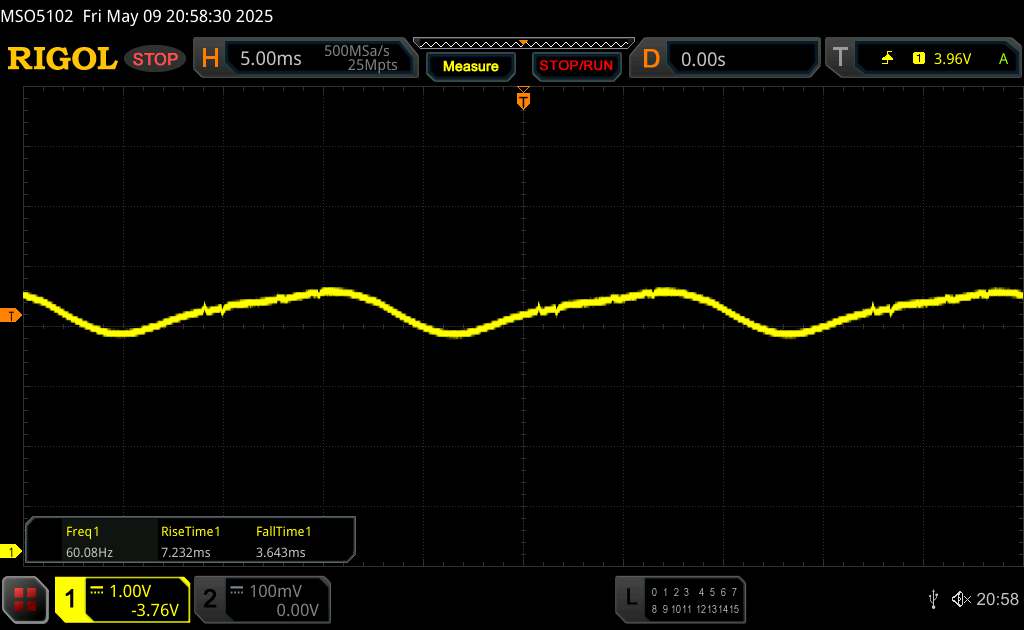This screenshot has height=630, width=1024.
Task: Open the red grid function menu icon
Action: point(27,599)
